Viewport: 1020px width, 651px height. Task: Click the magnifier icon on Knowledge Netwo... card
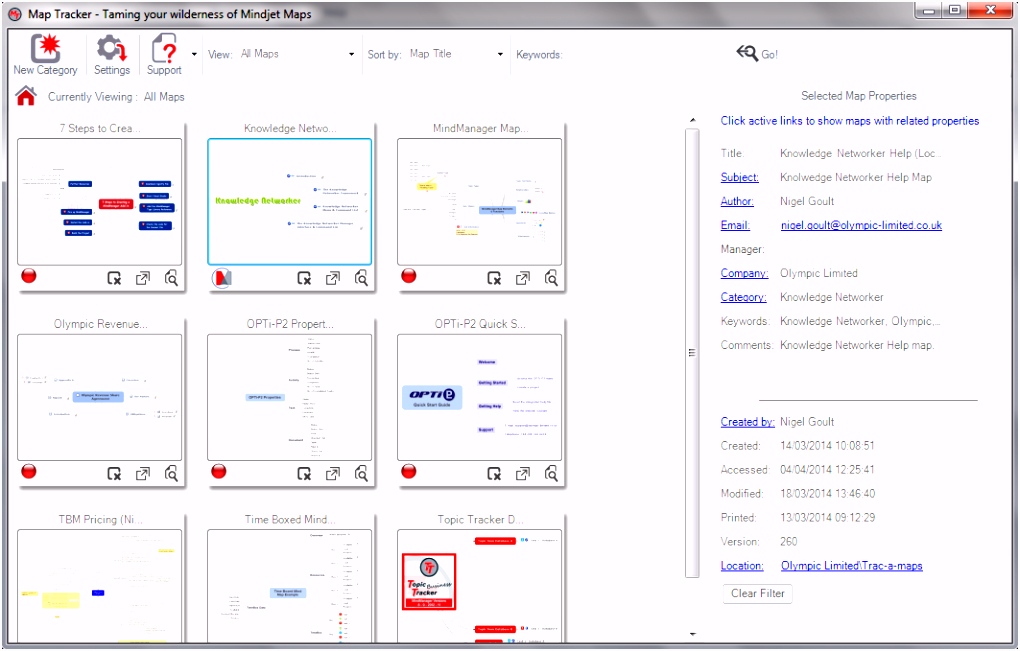coord(361,278)
